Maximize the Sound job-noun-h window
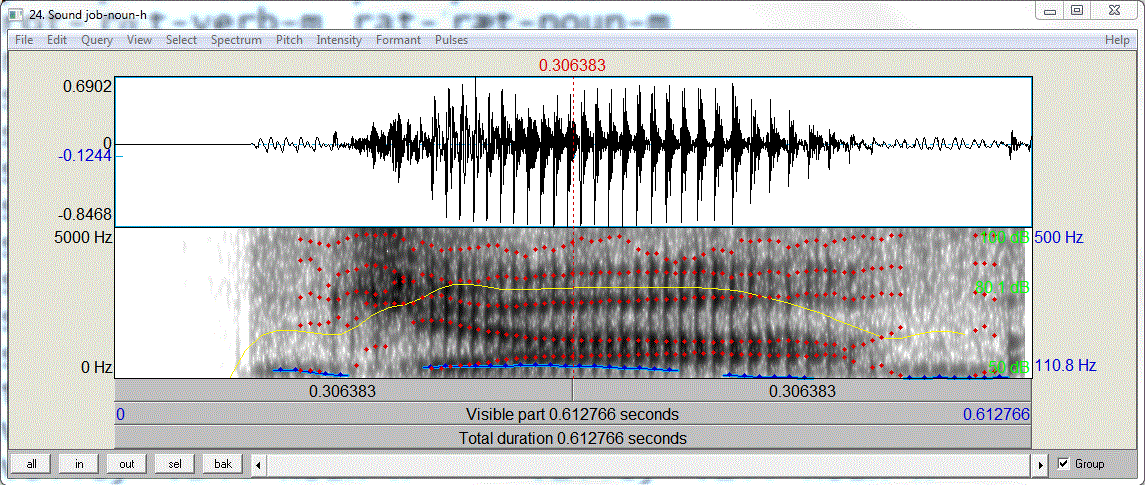Image resolution: width=1145 pixels, height=485 pixels. (1077, 11)
